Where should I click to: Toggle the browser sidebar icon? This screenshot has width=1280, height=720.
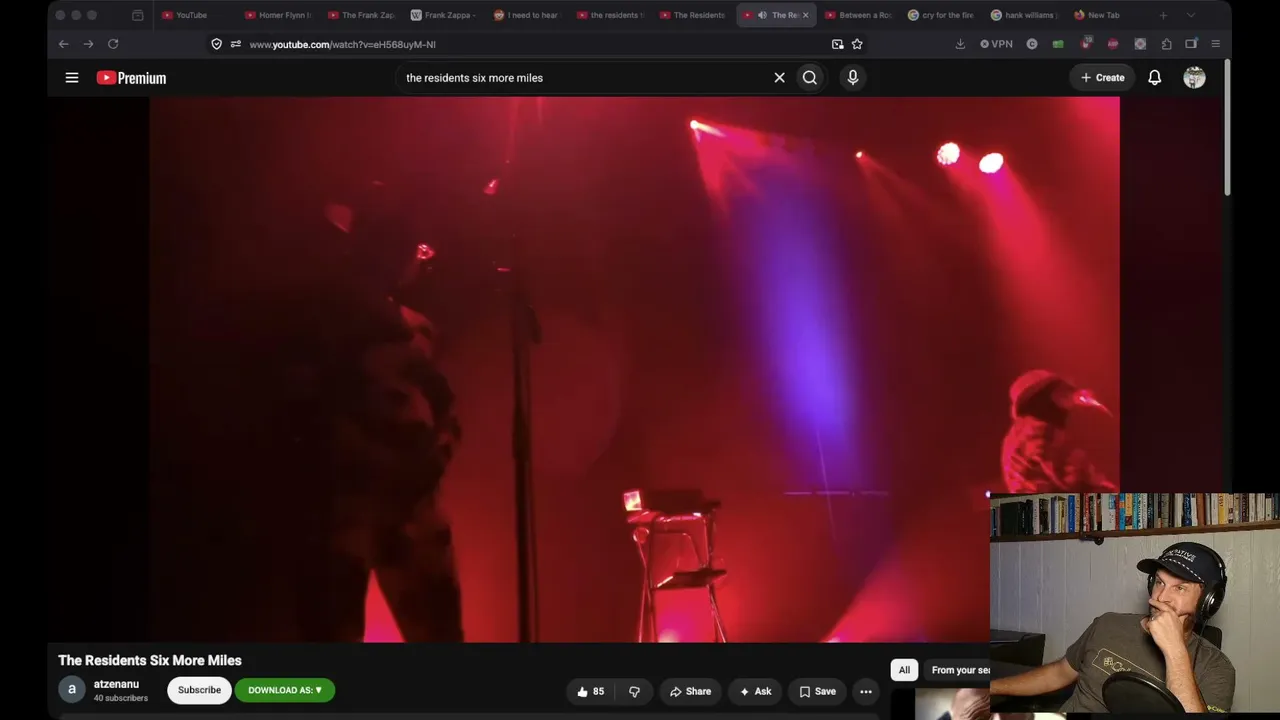click(x=1191, y=44)
